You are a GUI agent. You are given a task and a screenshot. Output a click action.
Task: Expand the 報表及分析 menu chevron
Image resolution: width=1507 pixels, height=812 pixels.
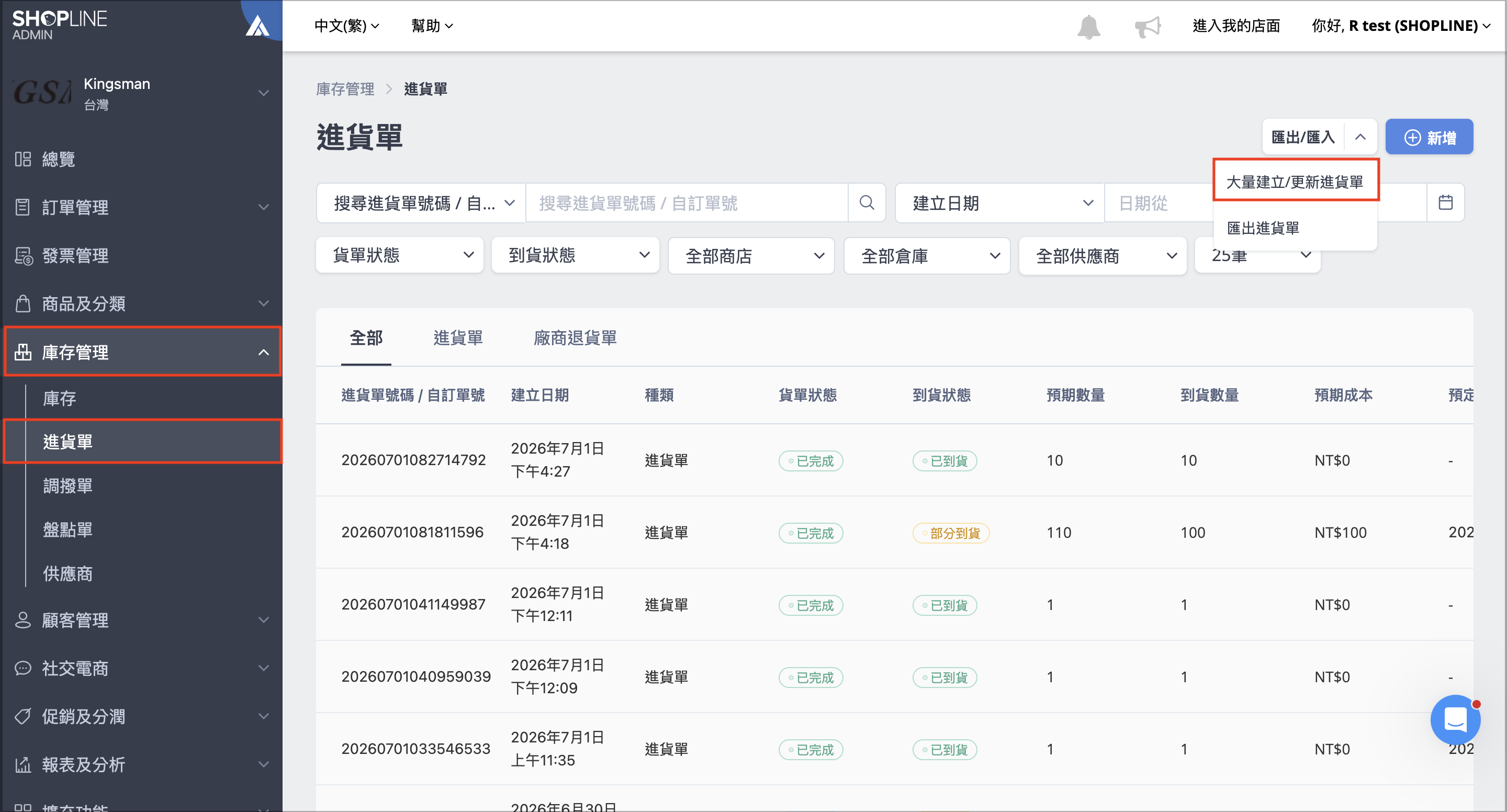click(x=264, y=764)
